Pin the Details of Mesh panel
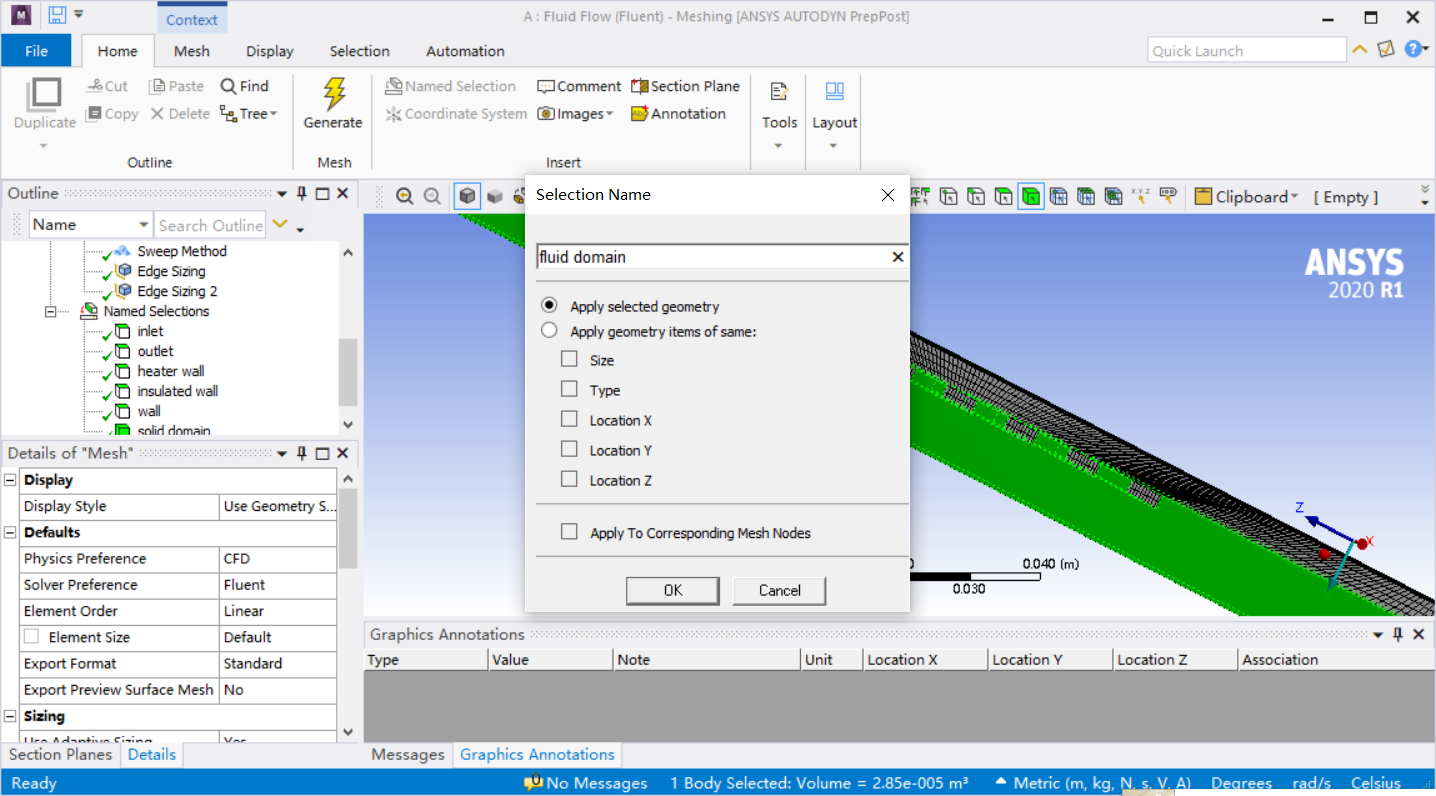Image resolution: width=1436 pixels, height=796 pixels. 302,453
